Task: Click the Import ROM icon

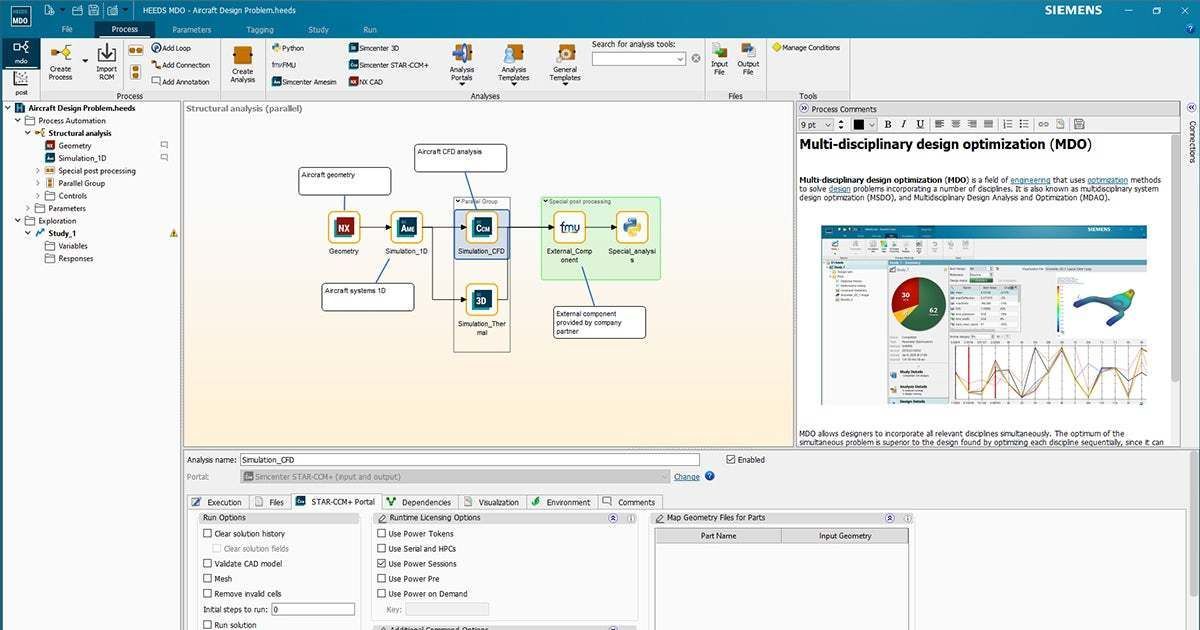Action: 106,51
